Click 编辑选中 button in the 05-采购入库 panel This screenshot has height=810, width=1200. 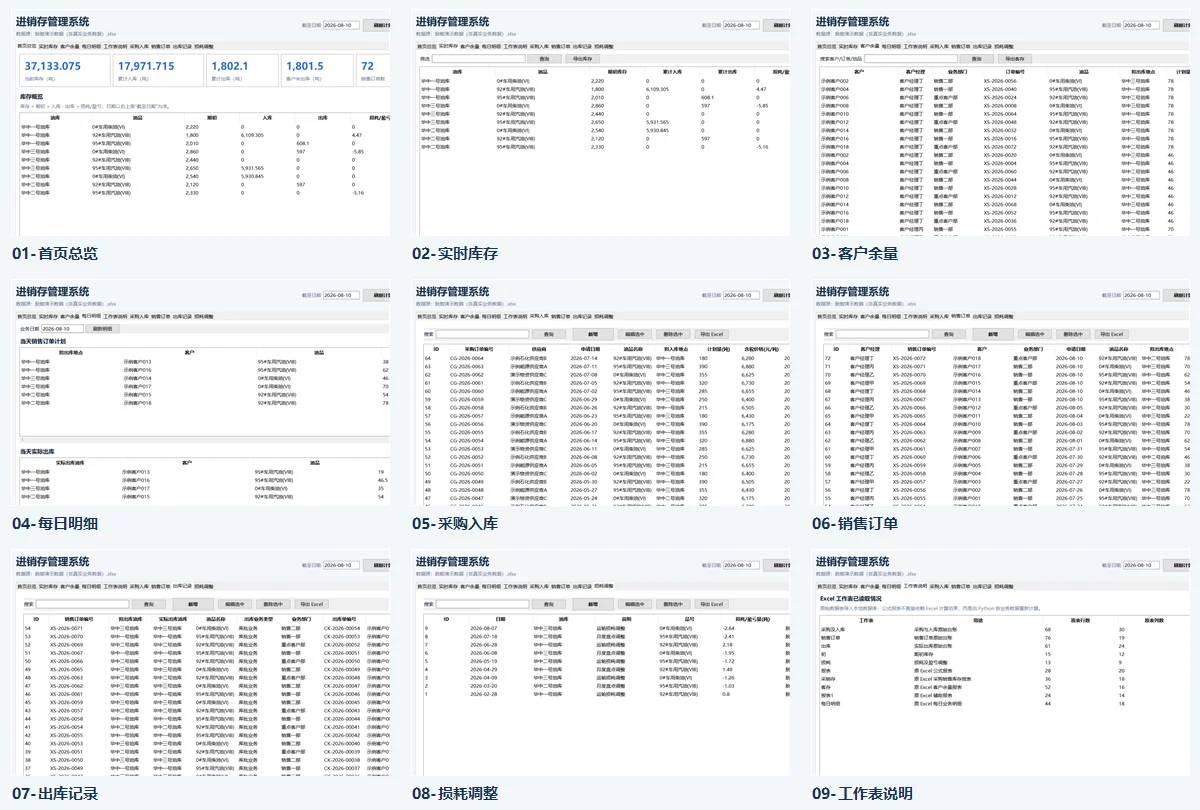635,334
